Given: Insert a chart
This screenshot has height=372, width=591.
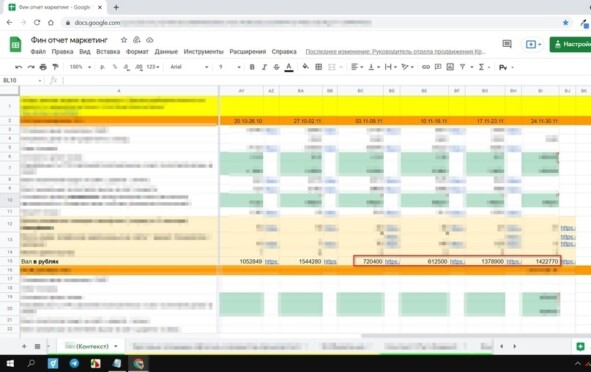Looking at the screenshot, I should (450, 67).
